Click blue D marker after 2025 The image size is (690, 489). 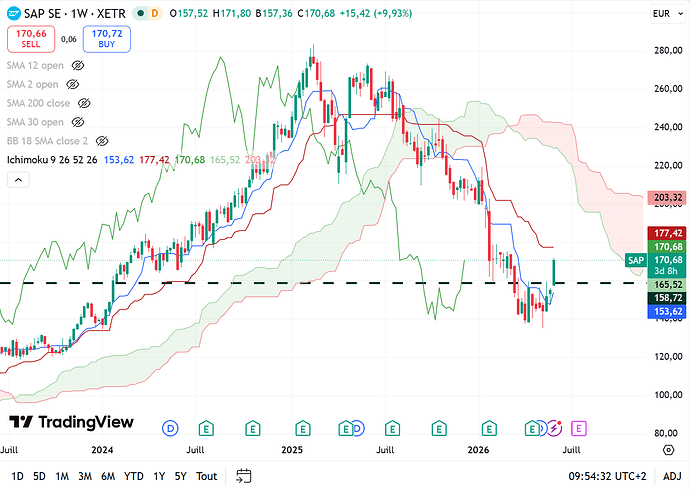click(358, 428)
